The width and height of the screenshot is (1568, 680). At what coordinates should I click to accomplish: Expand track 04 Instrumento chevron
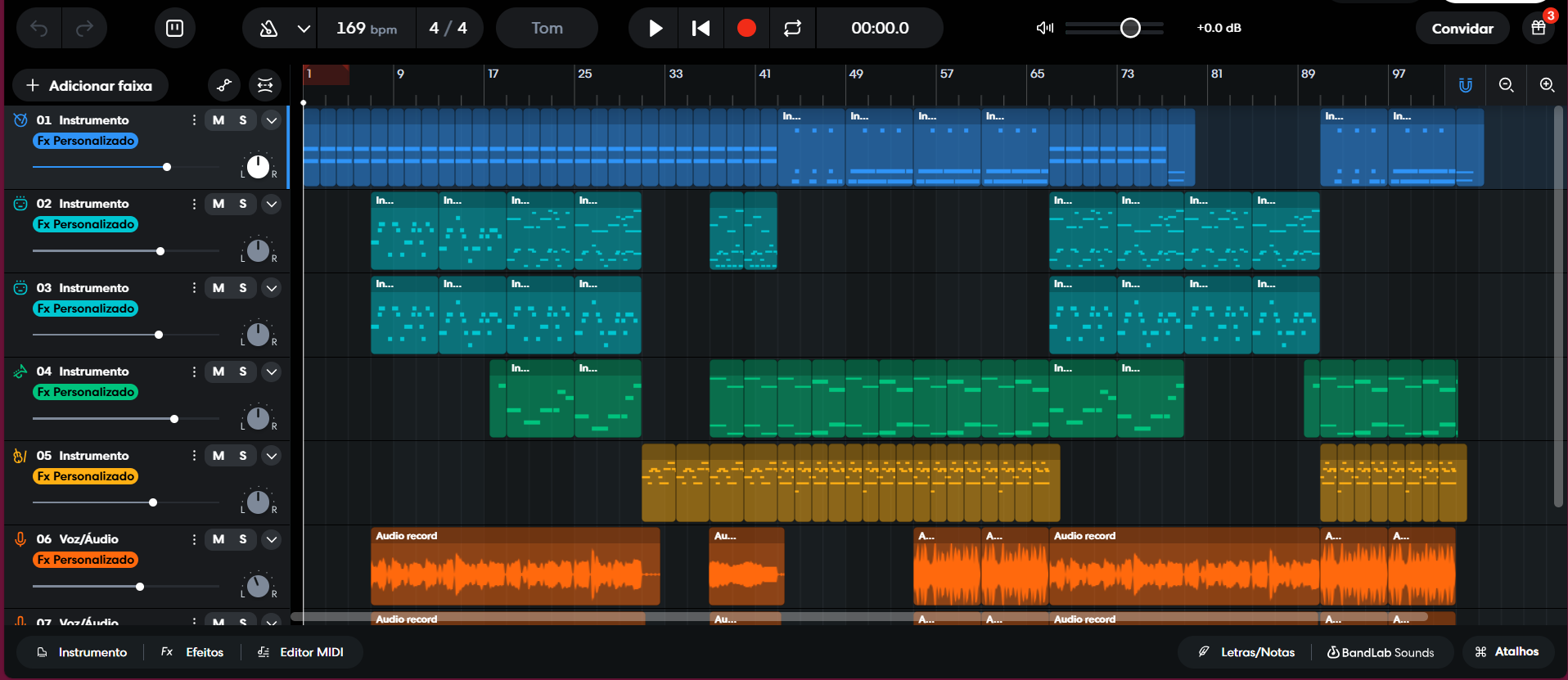click(272, 372)
